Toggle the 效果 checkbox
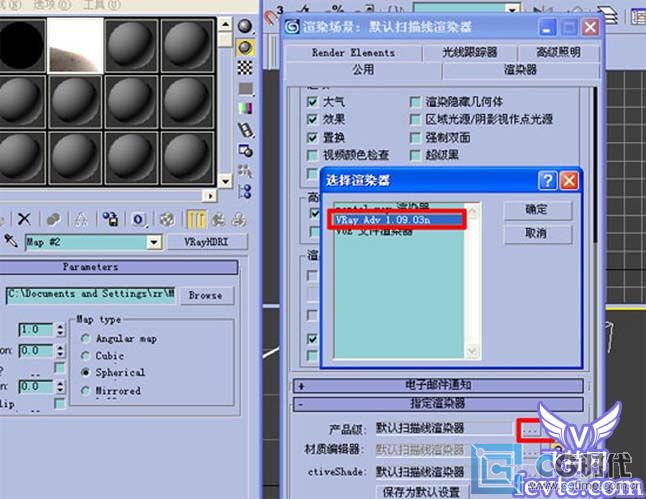 313,119
